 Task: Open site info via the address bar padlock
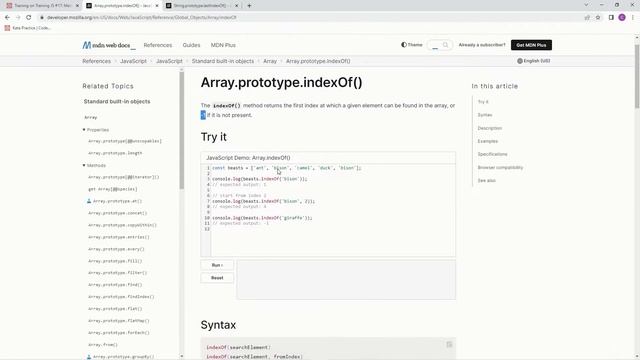click(42, 18)
